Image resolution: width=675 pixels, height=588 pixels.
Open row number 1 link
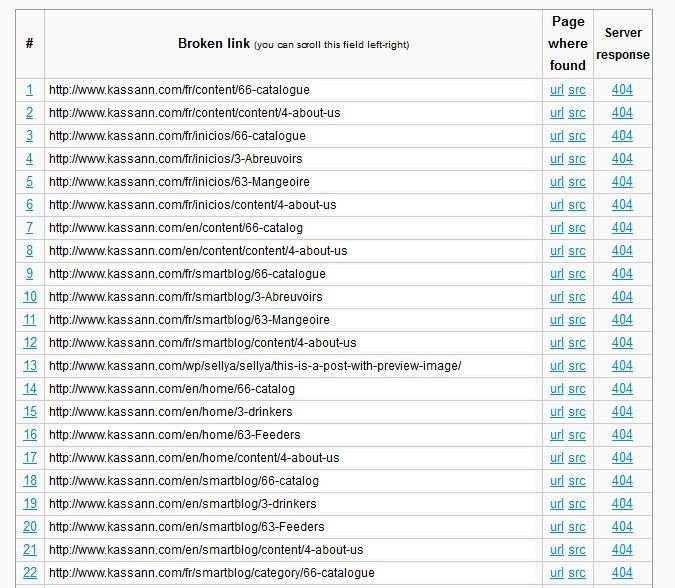[x=29, y=90]
